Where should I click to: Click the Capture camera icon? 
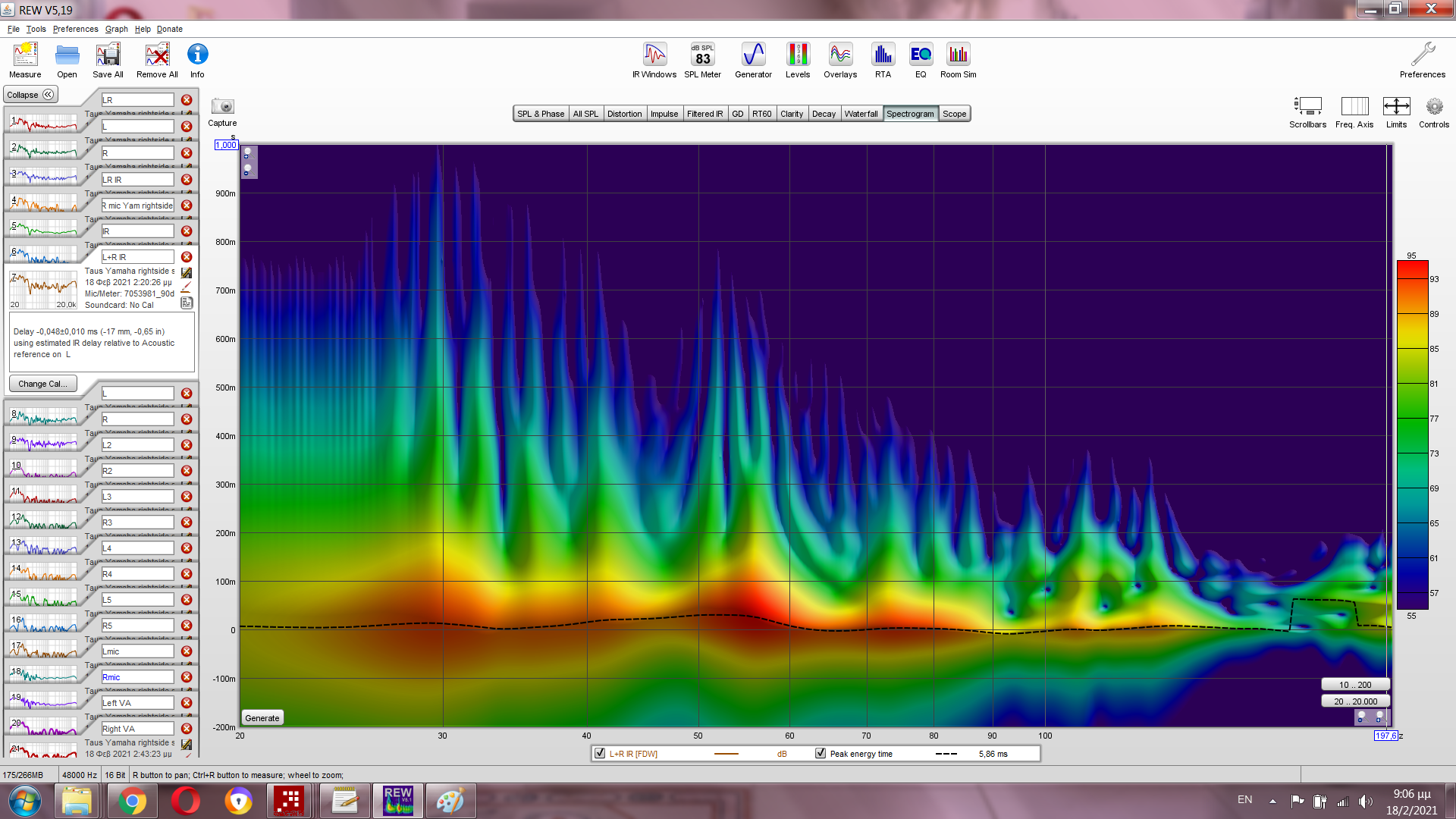pos(222,107)
